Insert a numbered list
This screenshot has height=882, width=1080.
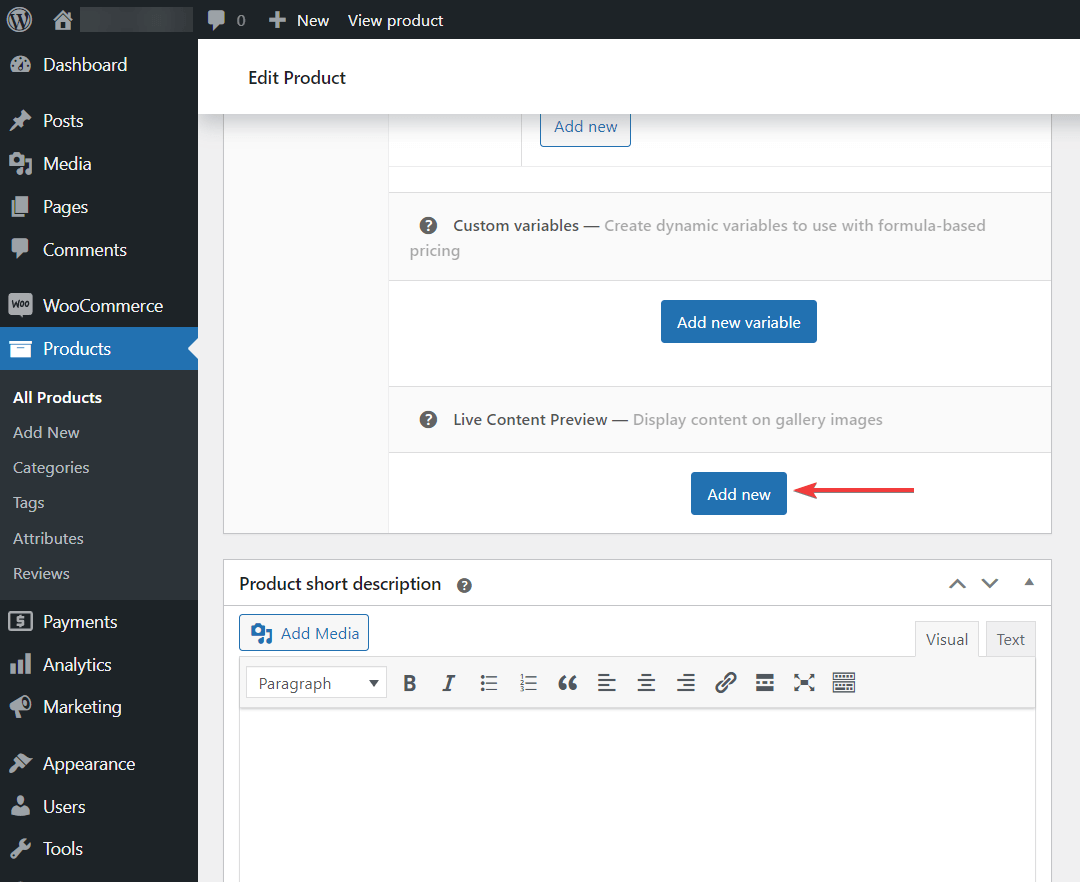528,683
